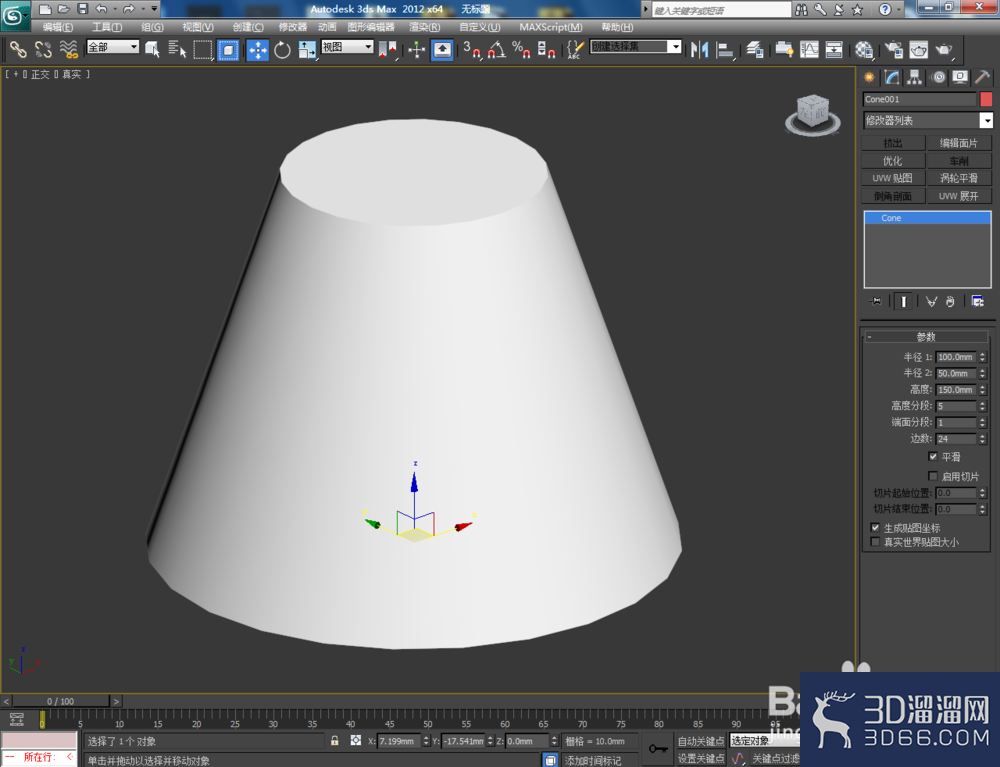Open Select by Name list icon
1000x767 pixels.
coord(177,50)
